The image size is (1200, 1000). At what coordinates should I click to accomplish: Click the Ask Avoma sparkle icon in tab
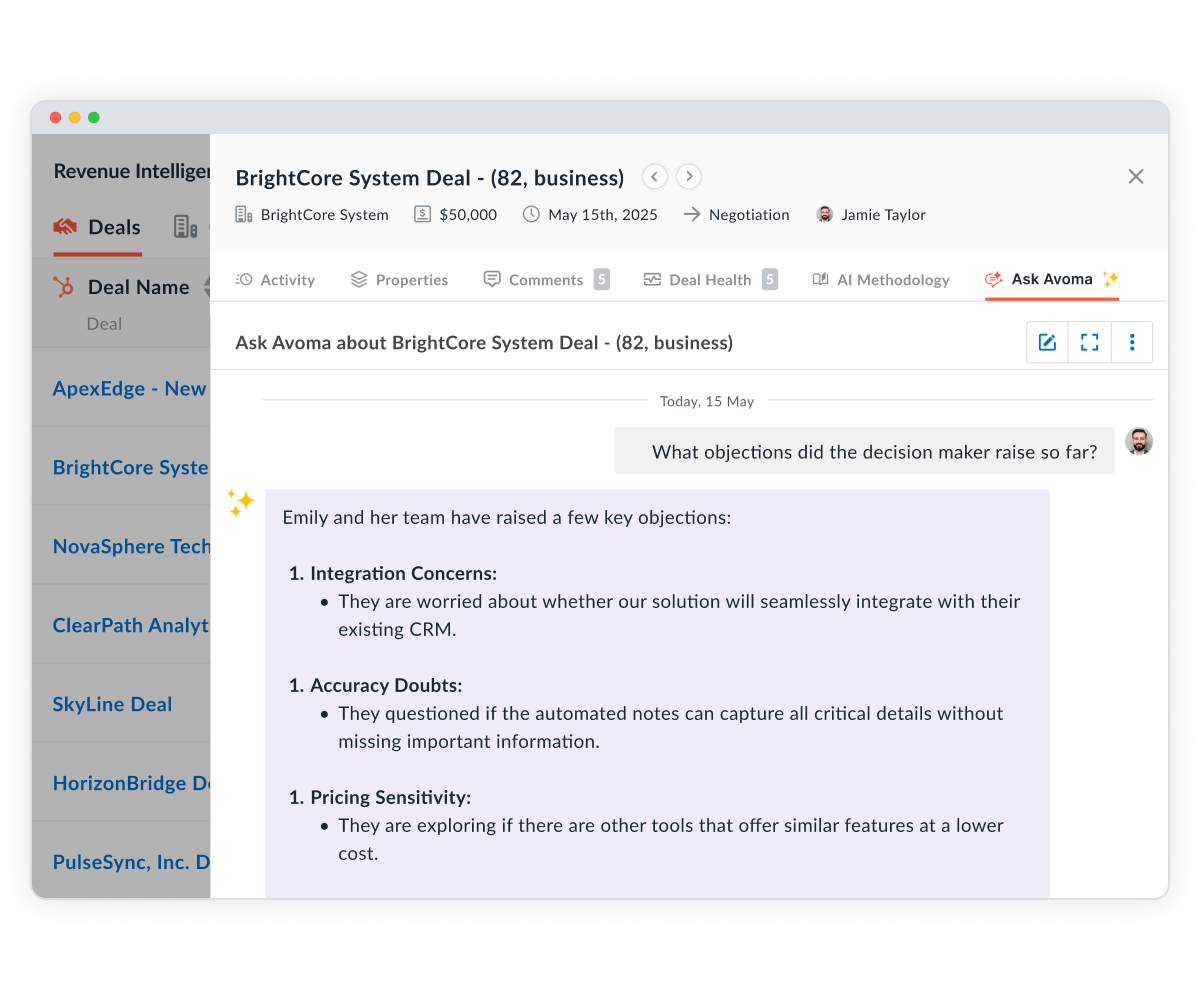(x=1110, y=279)
